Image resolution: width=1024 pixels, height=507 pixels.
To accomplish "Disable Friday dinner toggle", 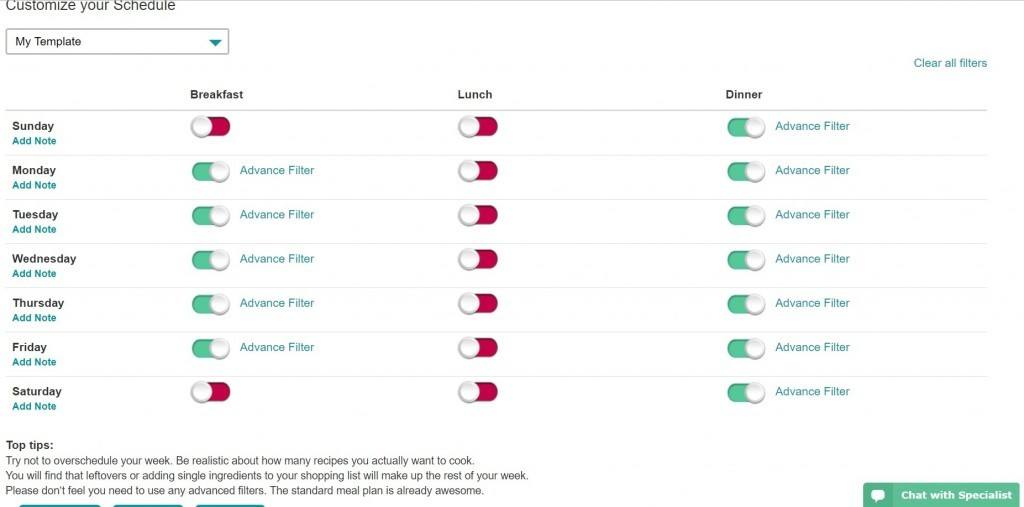I will coord(746,348).
